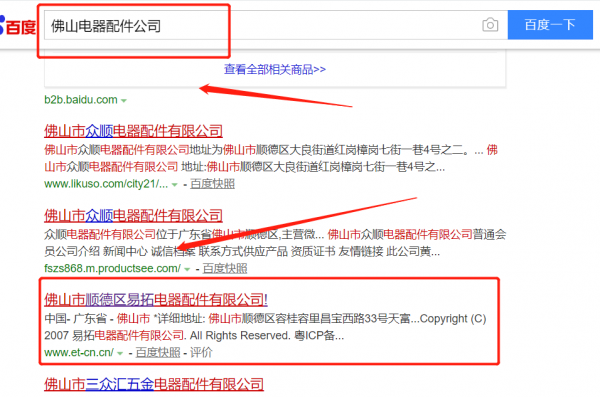This screenshot has width=600, height=397.
Task: Click the b2b.baidu.com green URL
Action: (x=81, y=100)
